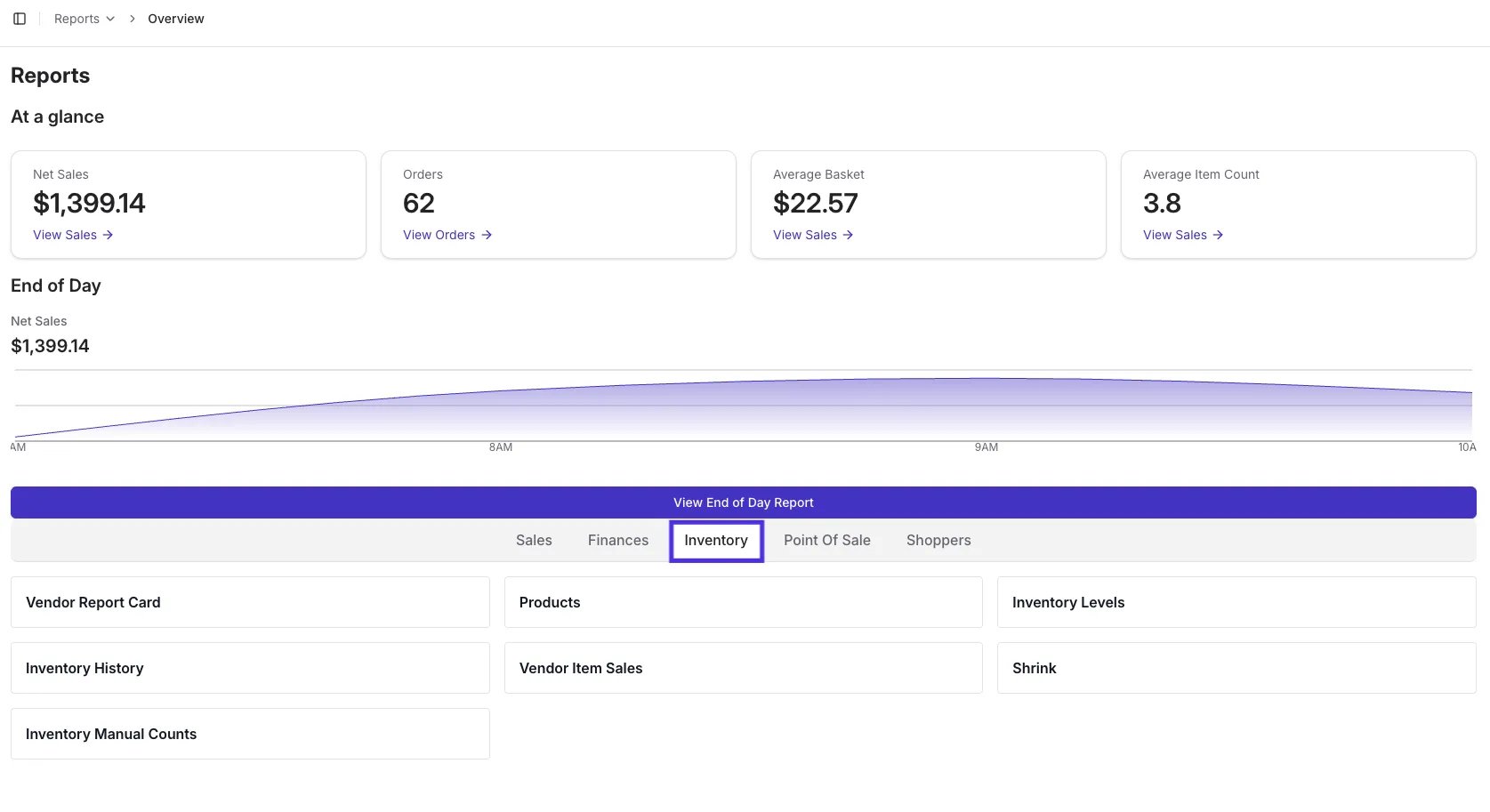Open the Products report
1490x812 pixels.
pos(744,602)
